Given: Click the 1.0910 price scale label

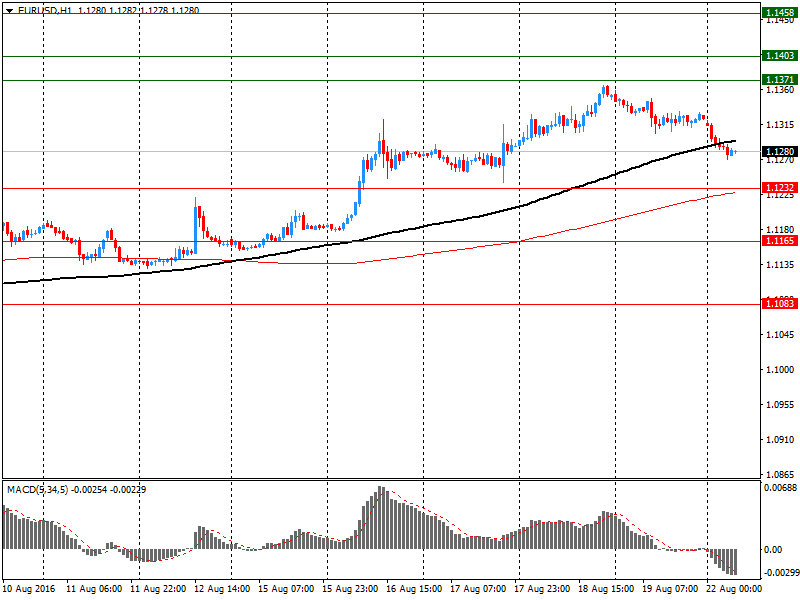Looking at the screenshot, I should coord(780,440).
